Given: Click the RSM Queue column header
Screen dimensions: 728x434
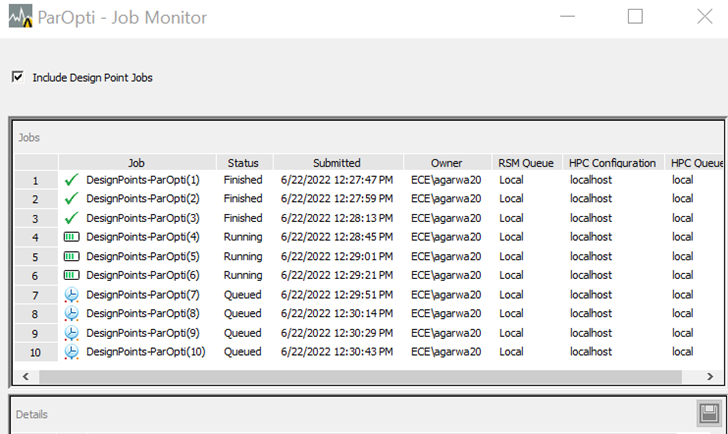Looking at the screenshot, I should pos(526,163).
